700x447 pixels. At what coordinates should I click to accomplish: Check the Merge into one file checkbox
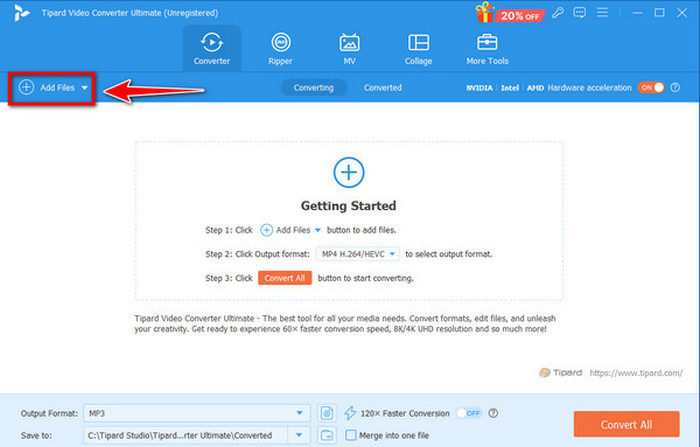[x=351, y=435]
